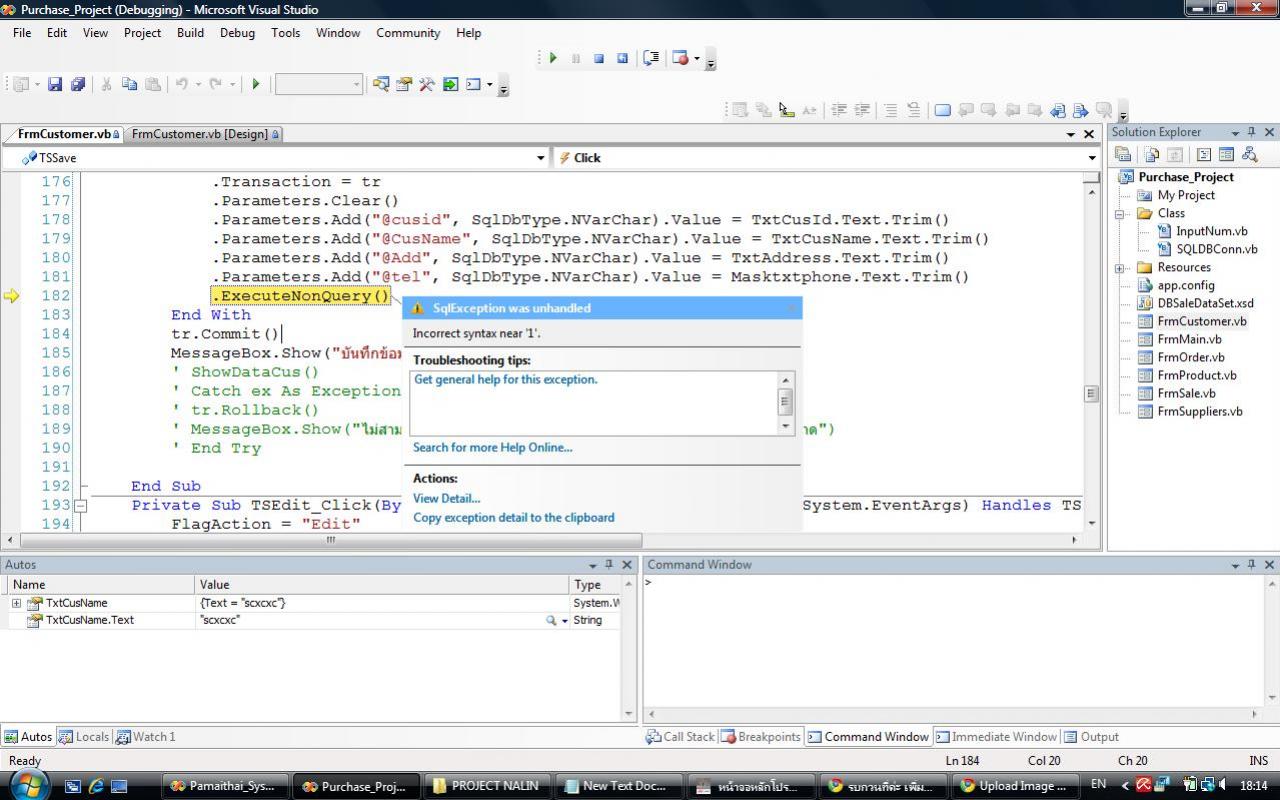Click the code editor horizontal scrollbar thumb
The width and height of the screenshot is (1280, 800).
click(330, 539)
